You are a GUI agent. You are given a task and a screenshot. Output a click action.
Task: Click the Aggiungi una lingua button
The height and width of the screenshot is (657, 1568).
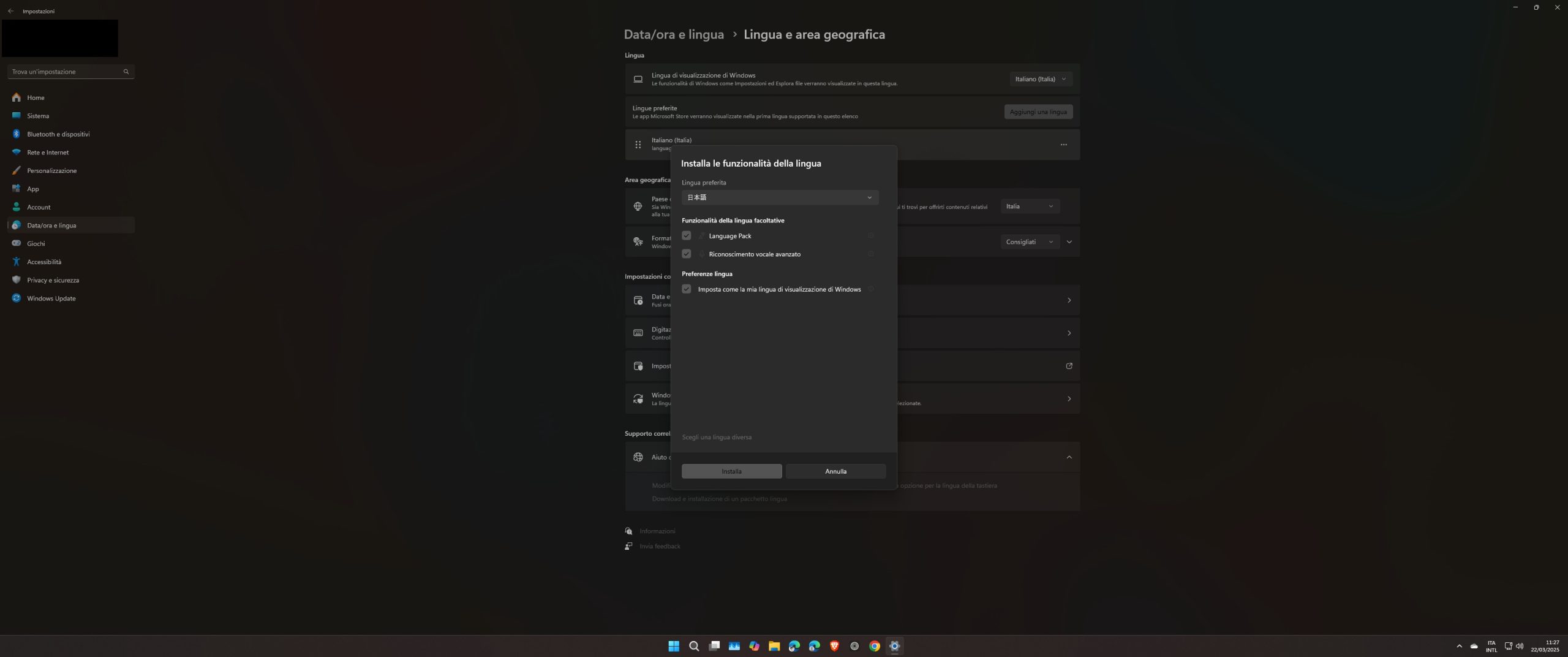[1039, 112]
